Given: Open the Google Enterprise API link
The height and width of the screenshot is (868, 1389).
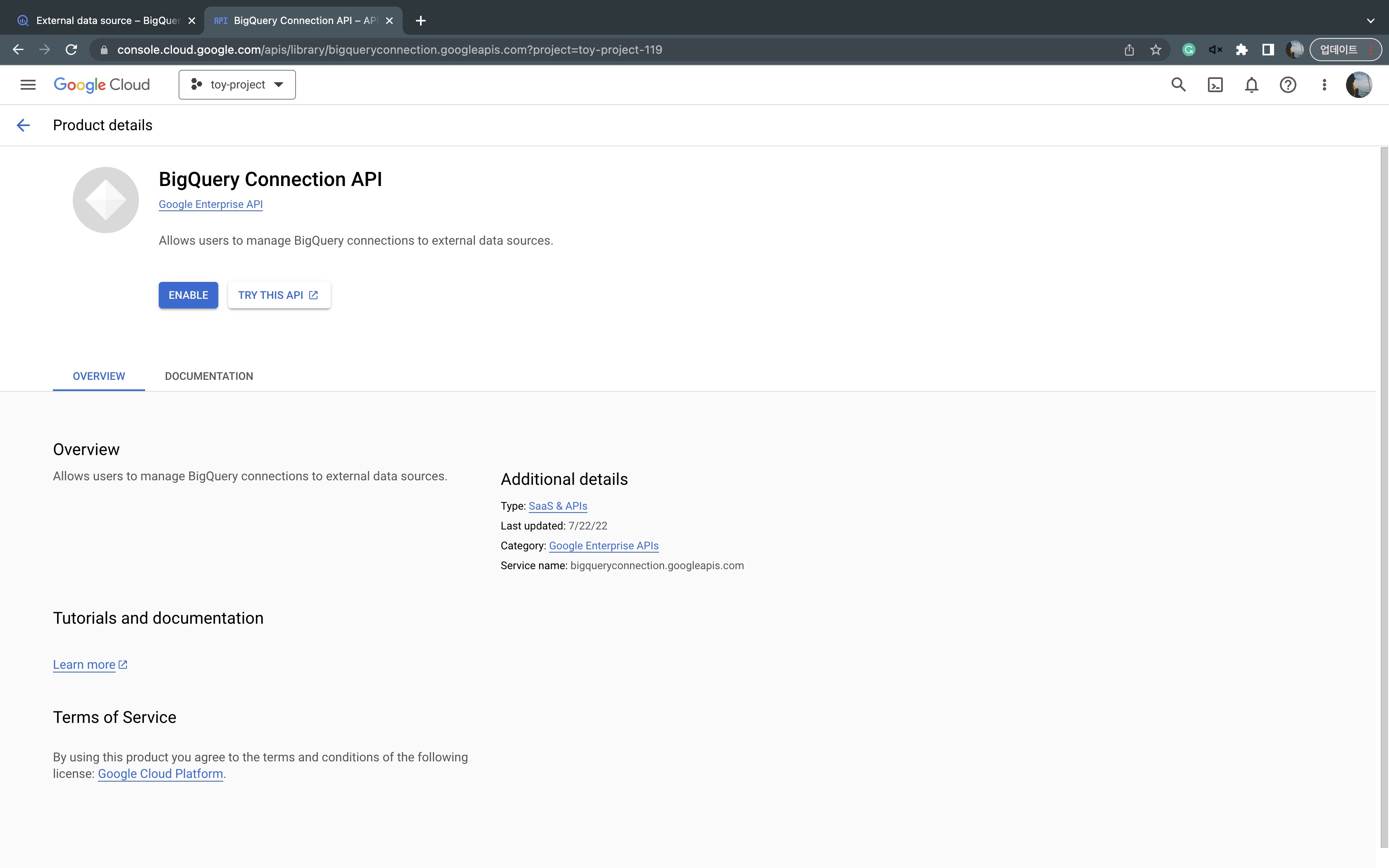Looking at the screenshot, I should [x=211, y=204].
